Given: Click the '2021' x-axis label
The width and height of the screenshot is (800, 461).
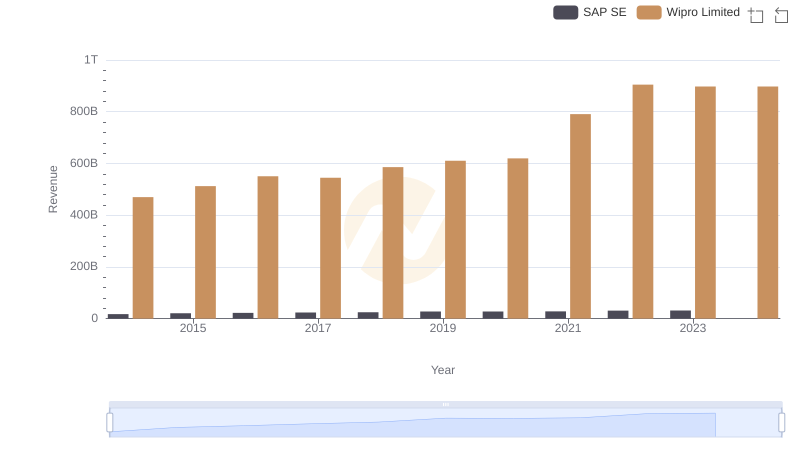Looking at the screenshot, I should point(568,328).
